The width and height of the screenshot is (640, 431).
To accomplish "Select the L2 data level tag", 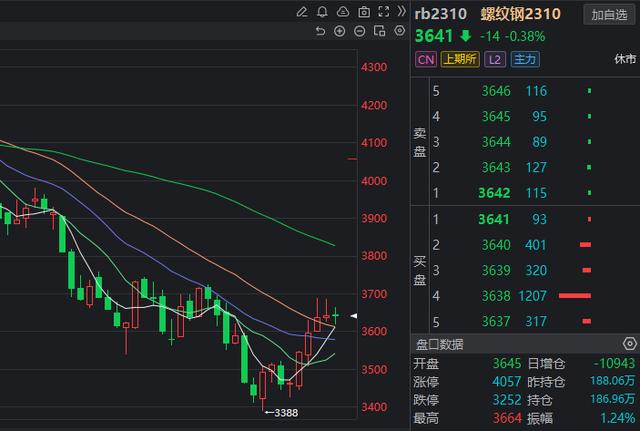I will (x=494, y=60).
